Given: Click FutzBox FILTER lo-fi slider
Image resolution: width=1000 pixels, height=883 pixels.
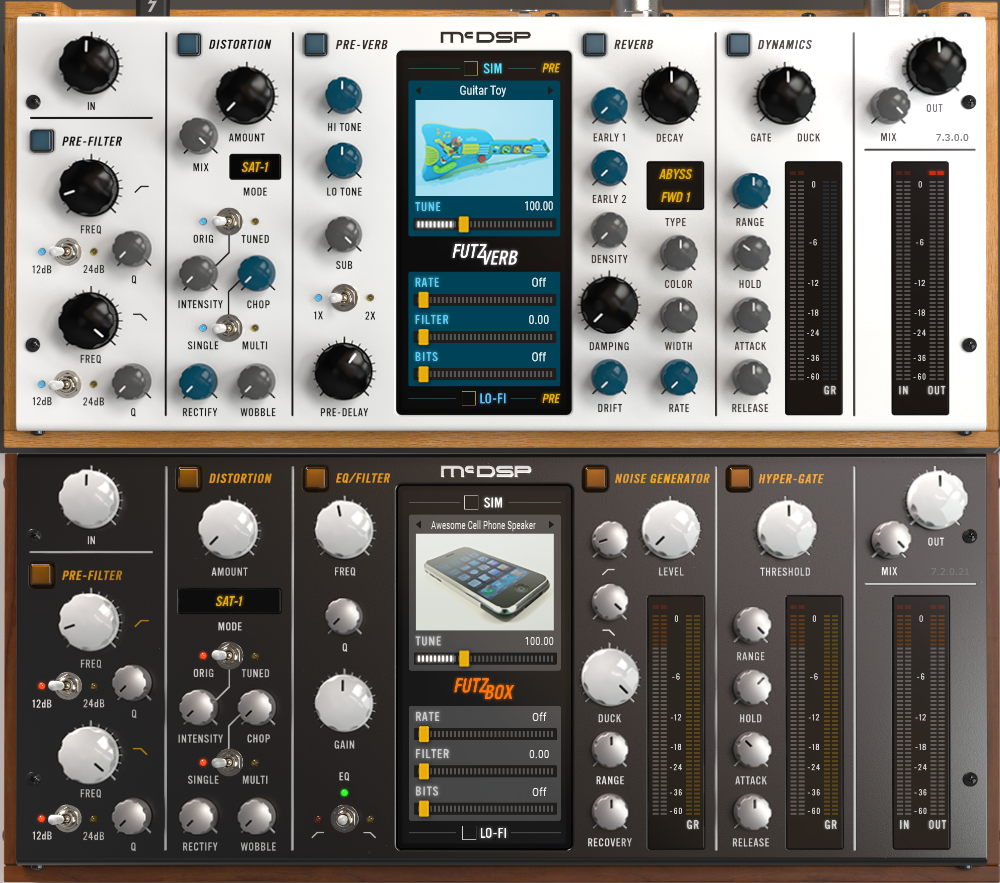Looking at the screenshot, I should point(485,771).
